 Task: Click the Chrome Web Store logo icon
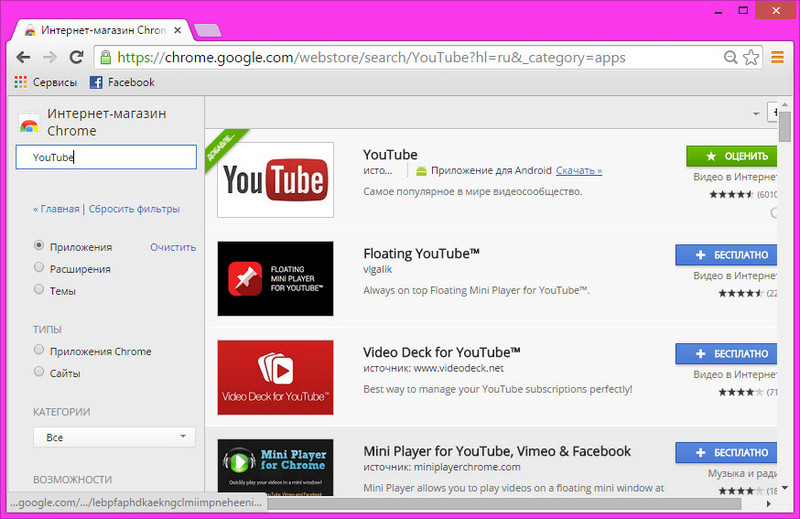point(29,123)
